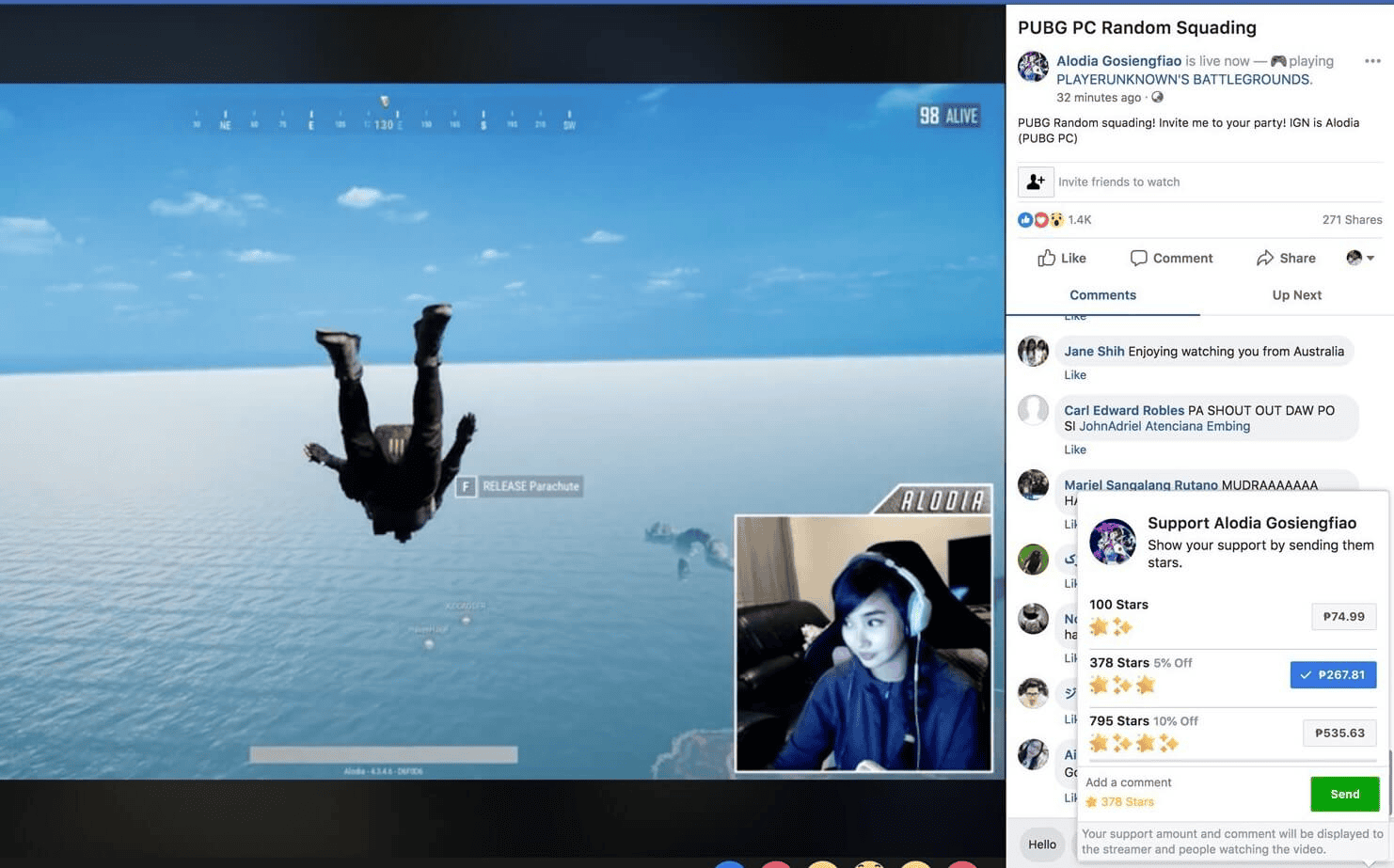Click the streamer webcam overlay in video
This screenshot has height=868, width=1394.
point(863,643)
